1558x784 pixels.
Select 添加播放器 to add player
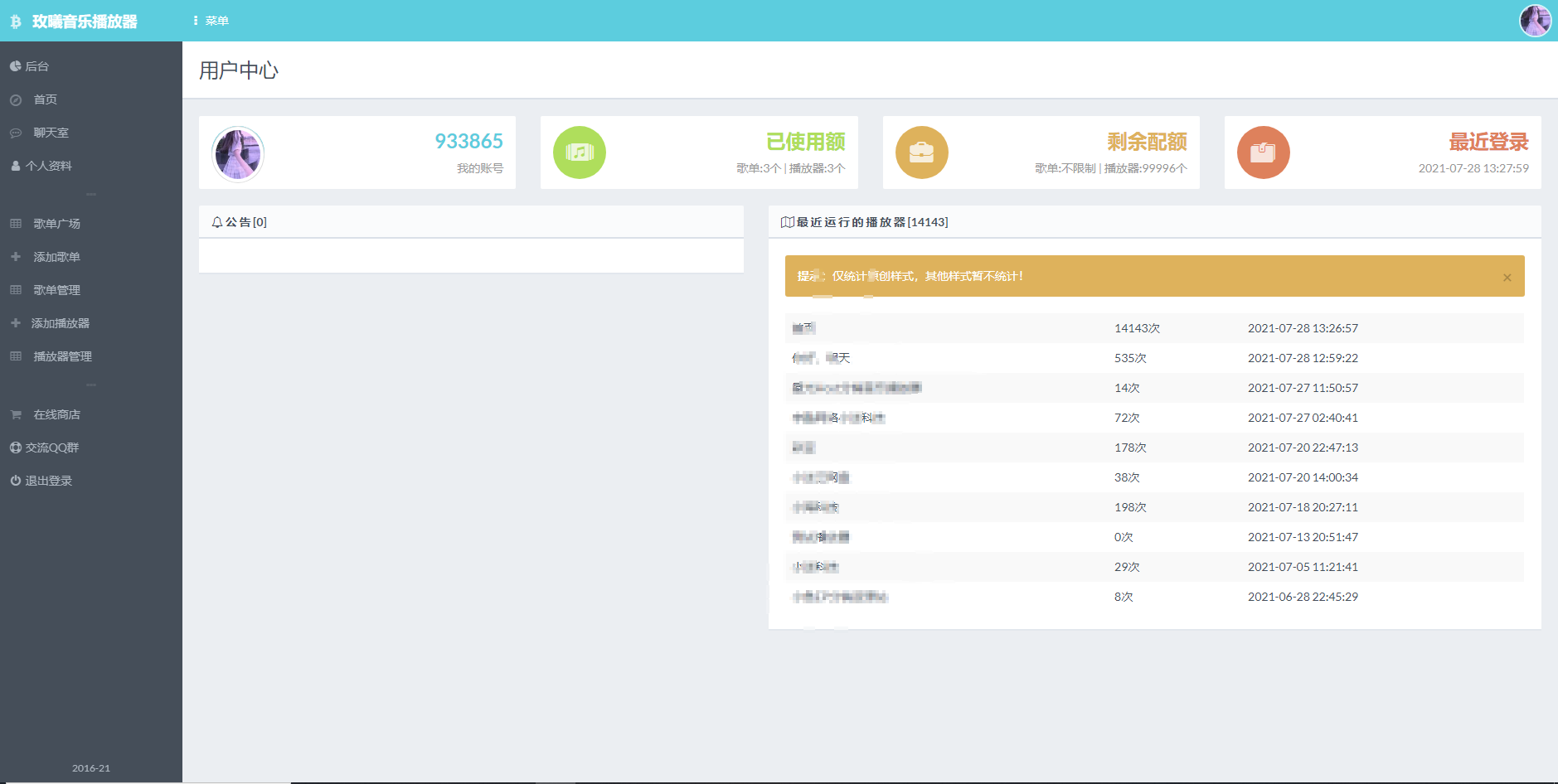click(60, 323)
